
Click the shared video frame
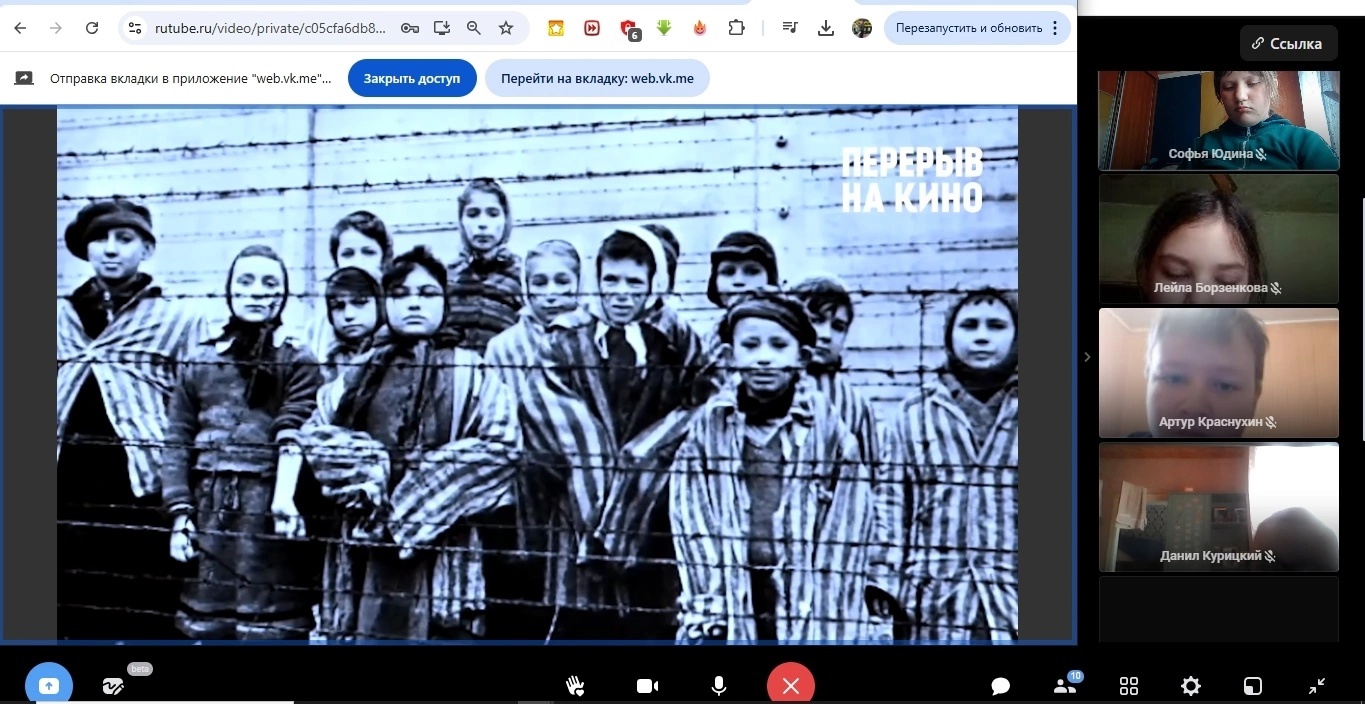coord(537,374)
